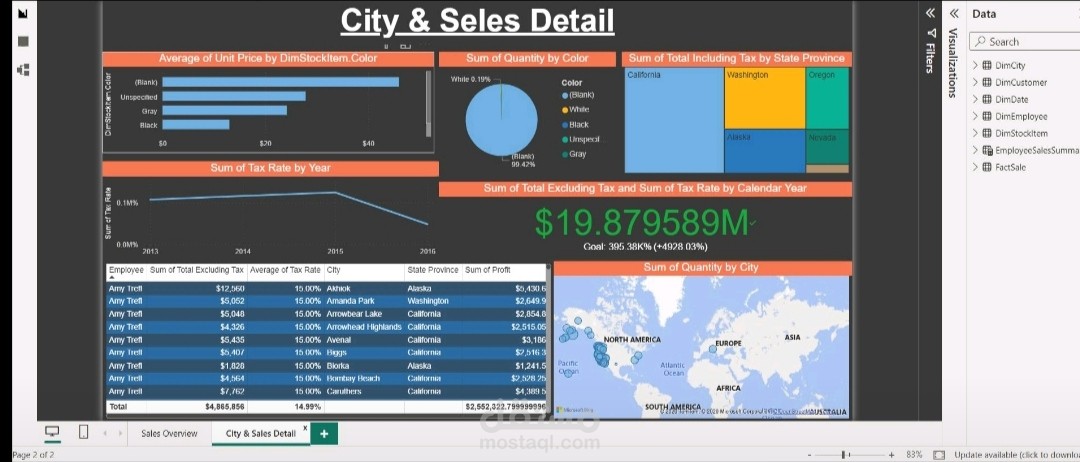This screenshot has width=1080, height=462.
Task: Click the 83% zoom level
Action: coord(914,455)
